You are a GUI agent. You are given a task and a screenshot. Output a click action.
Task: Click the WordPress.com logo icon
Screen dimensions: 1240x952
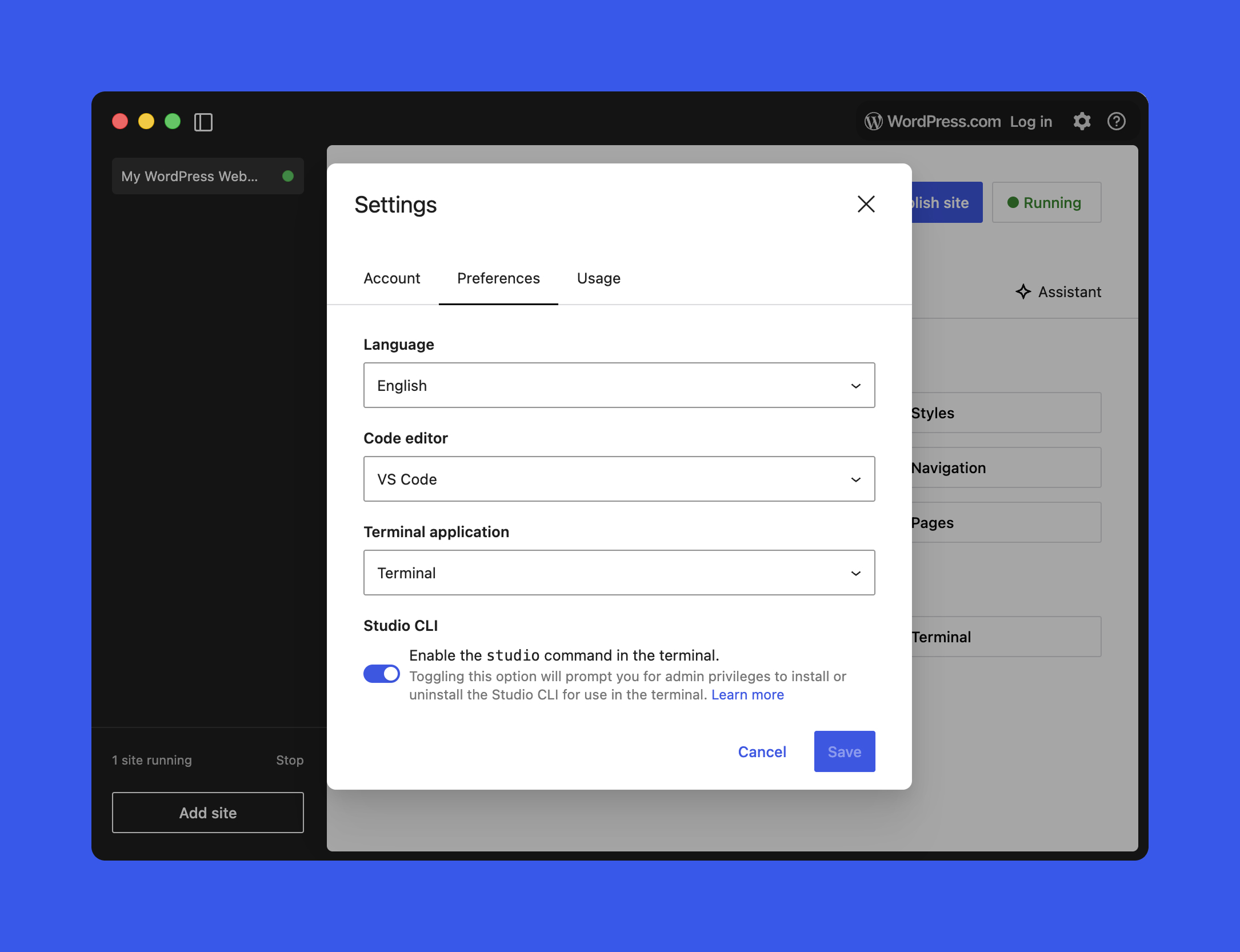point(873,121)
